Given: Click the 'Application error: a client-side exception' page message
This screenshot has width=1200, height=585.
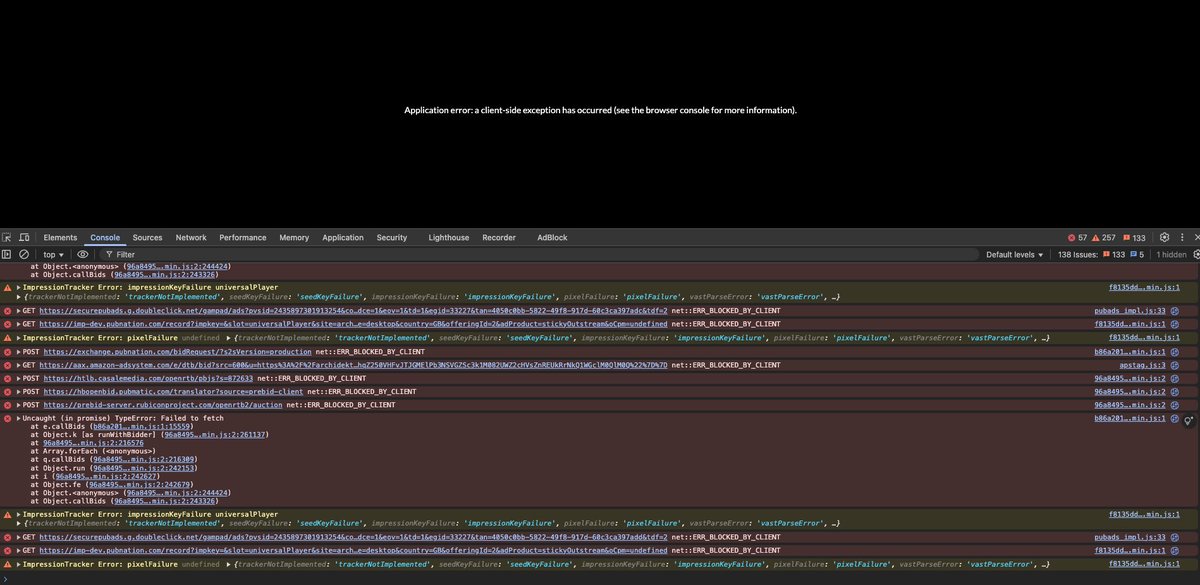Looking at the screenshot, I should click(x=600, y=110).
